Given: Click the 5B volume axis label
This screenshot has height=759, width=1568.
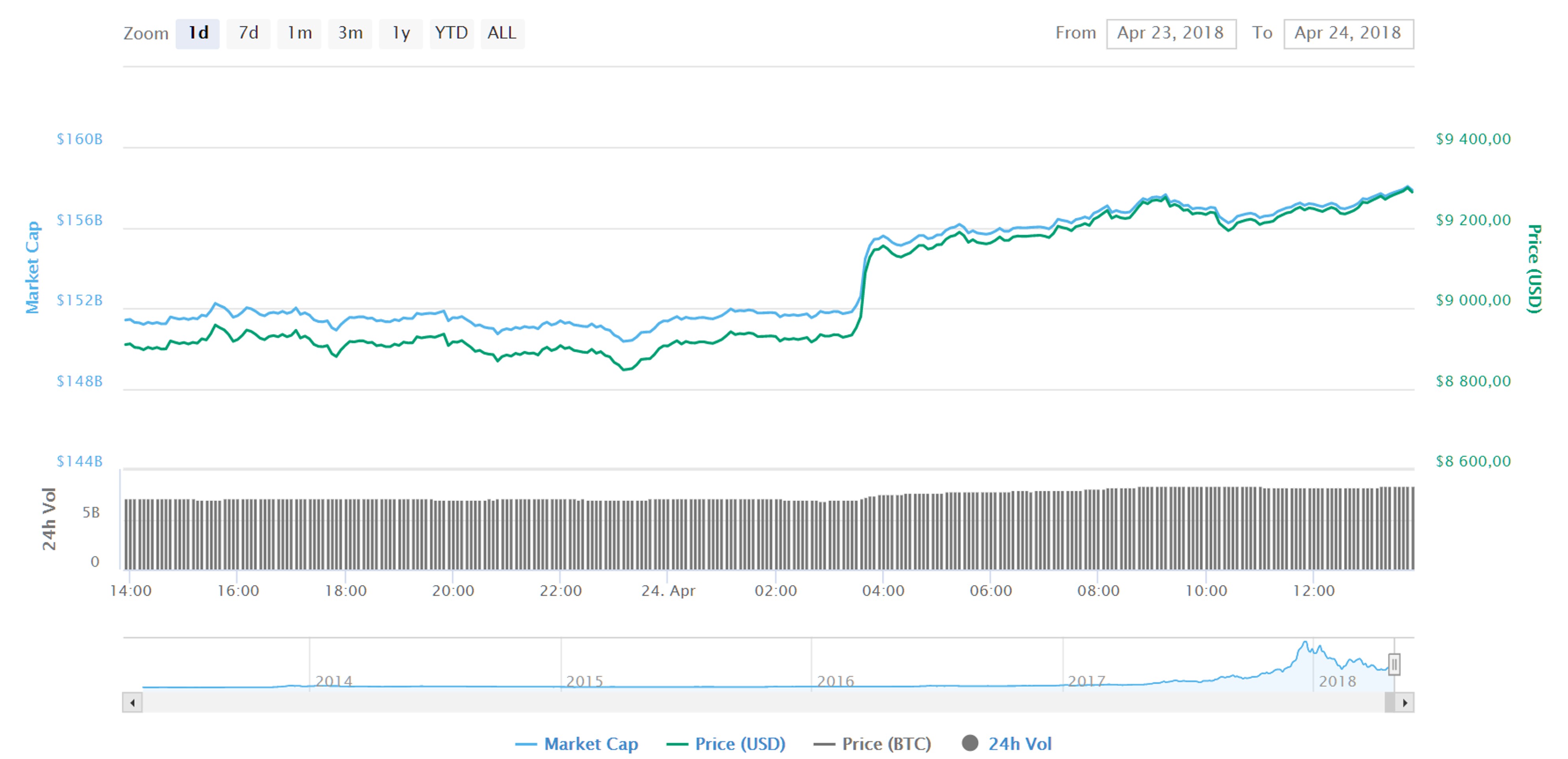Looking at the screenshot, I should click(91, 513).
